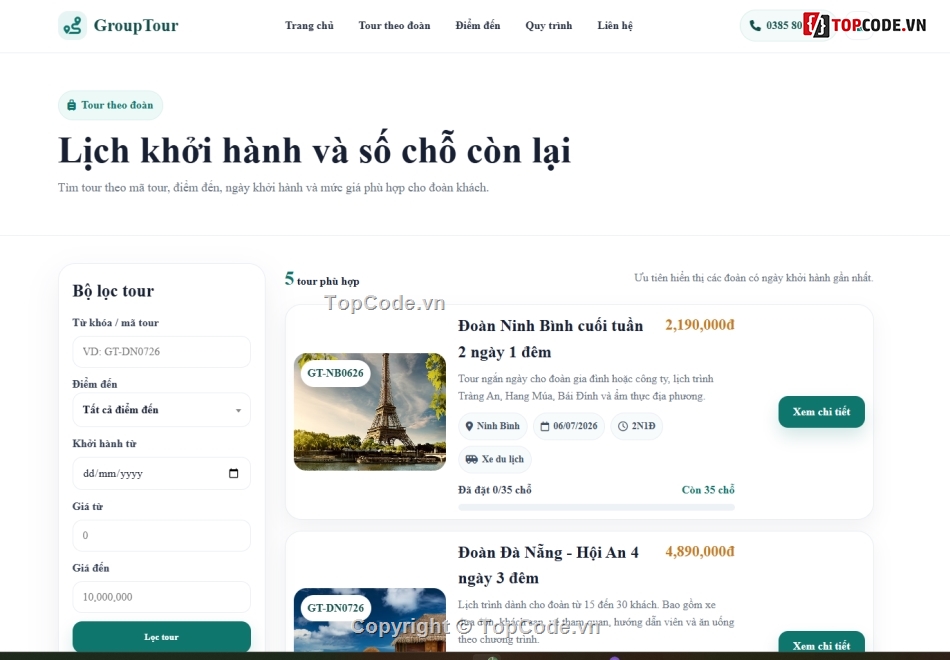Click the Ninh Bình location tag
The width and height of the screenshot is (950, 660).
point(493,426)
